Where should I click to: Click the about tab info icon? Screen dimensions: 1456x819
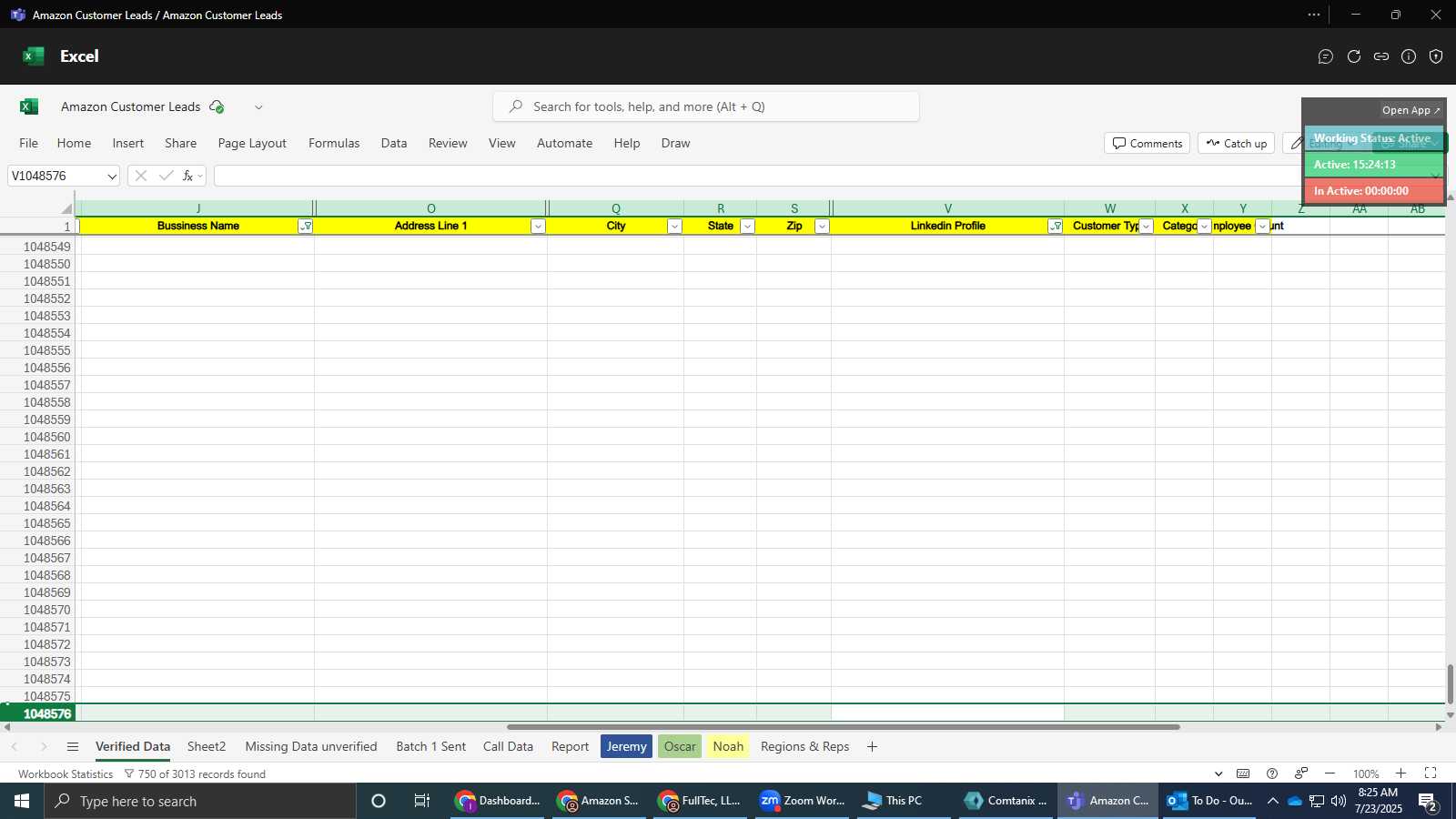click(1409, 56)
